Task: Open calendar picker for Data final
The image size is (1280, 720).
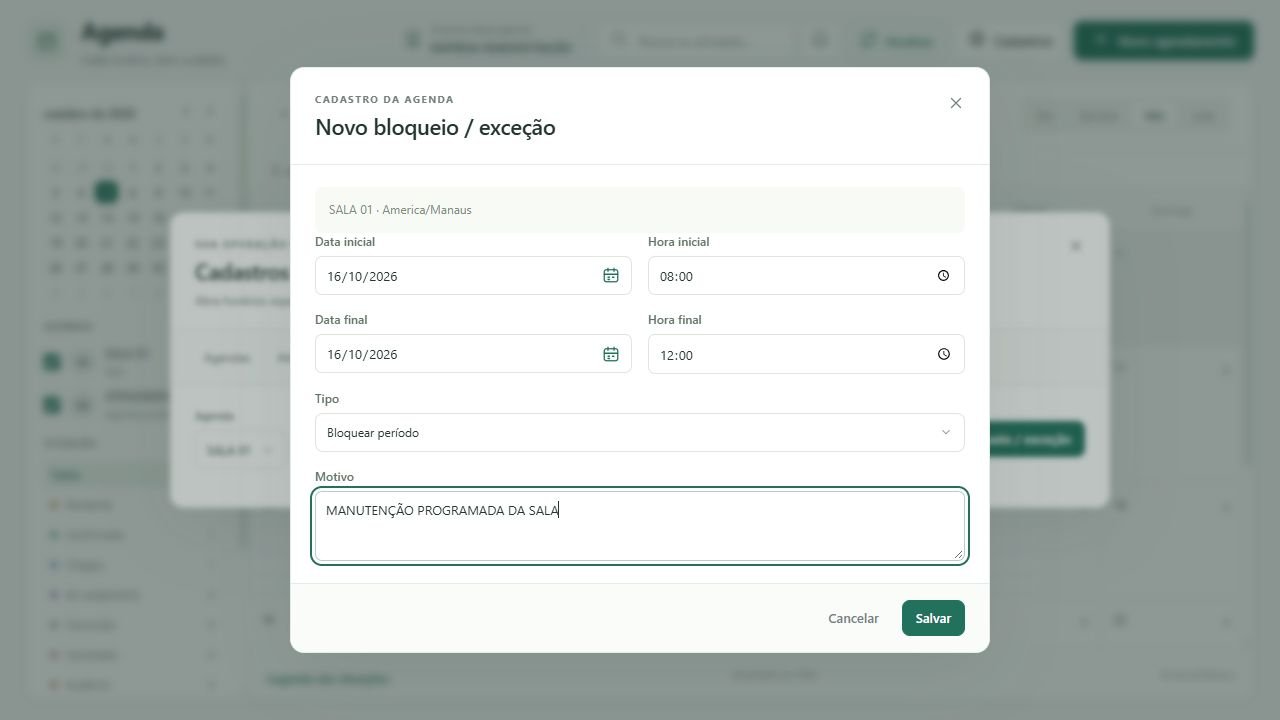Action: (x=611, y=354)
